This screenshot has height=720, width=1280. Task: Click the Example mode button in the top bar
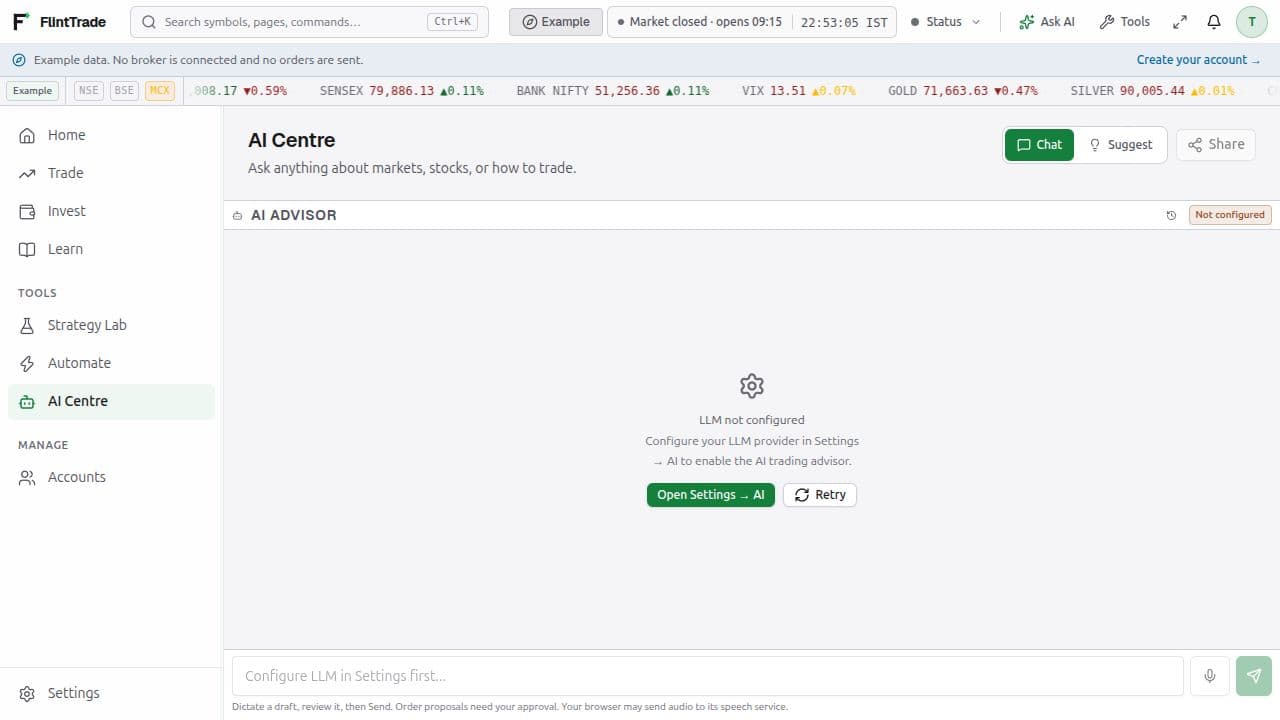pos(556,22)
